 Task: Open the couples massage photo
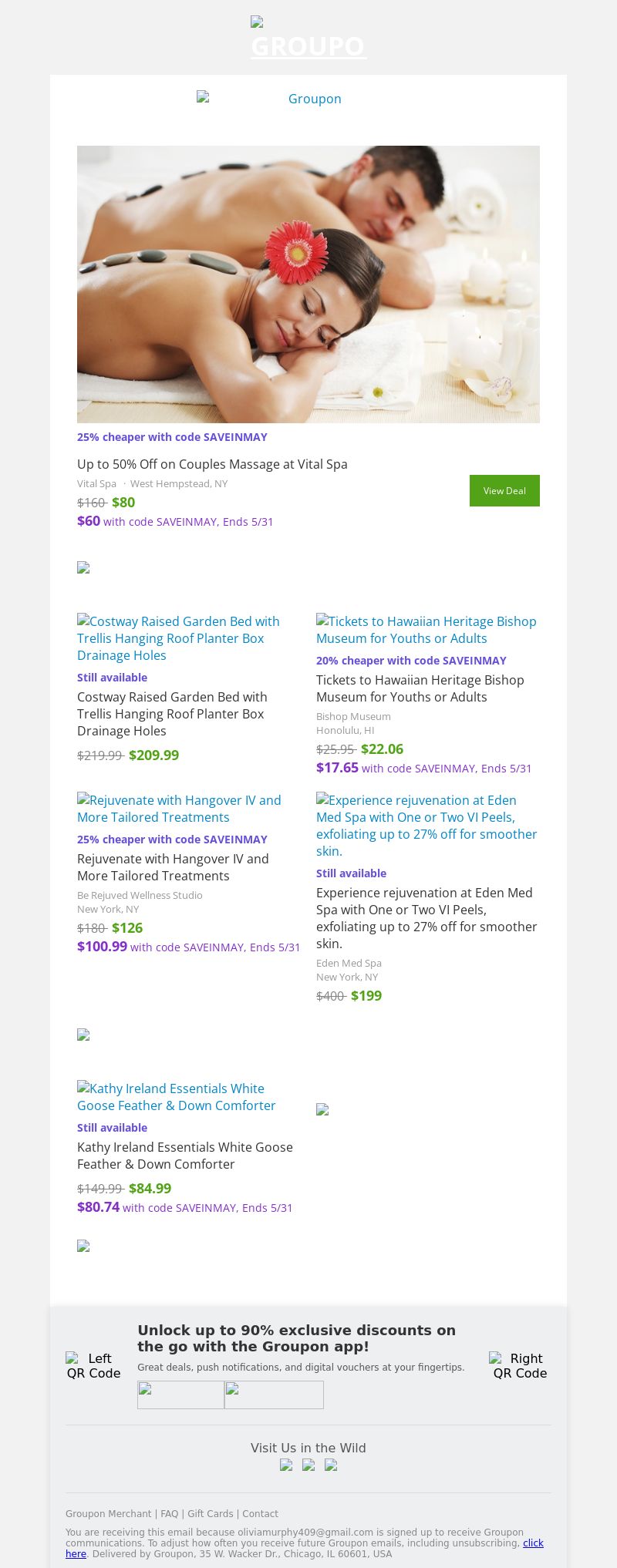click(308, 284)
